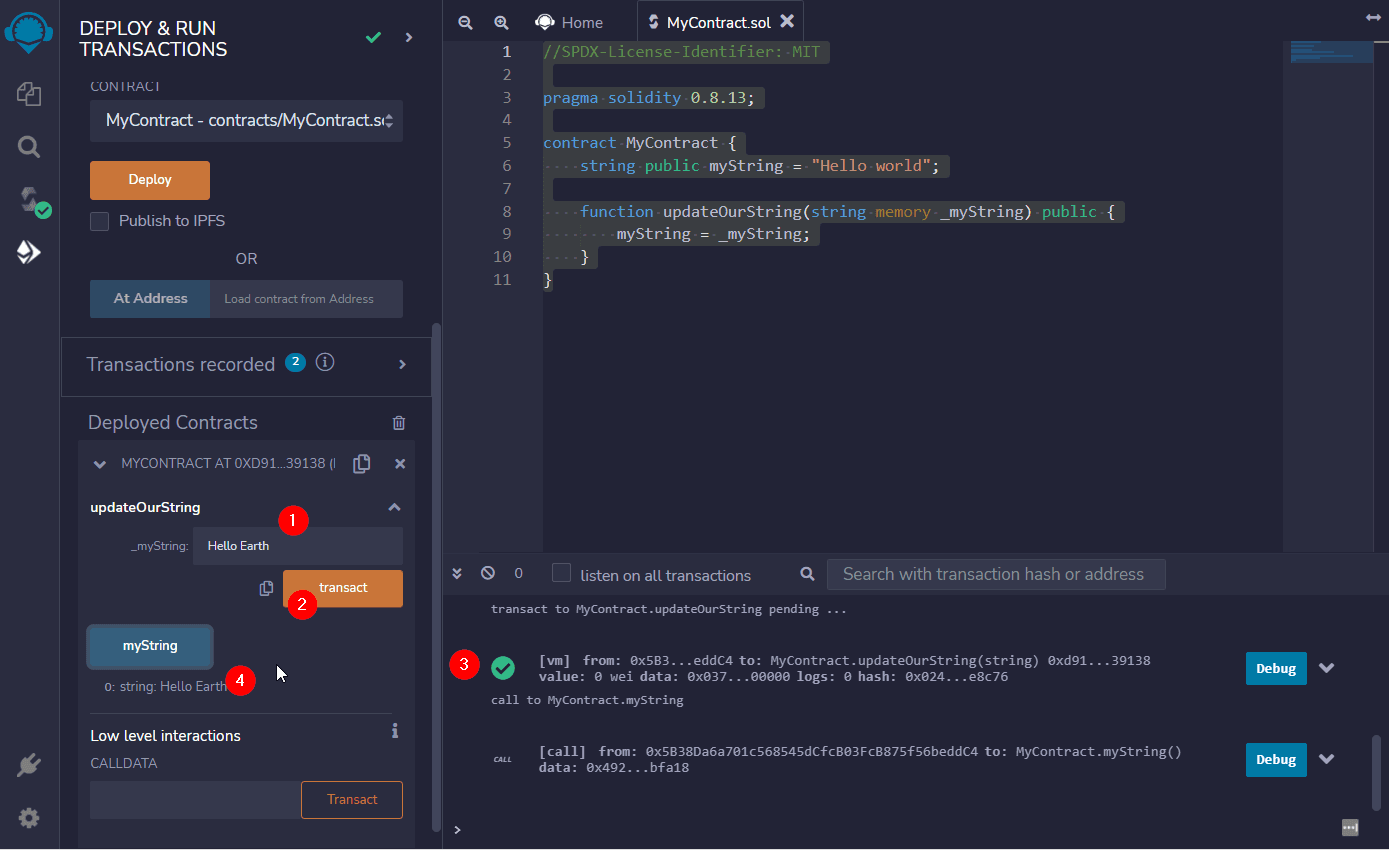
Task: Click the myString getter button
Action: [150, 646]
